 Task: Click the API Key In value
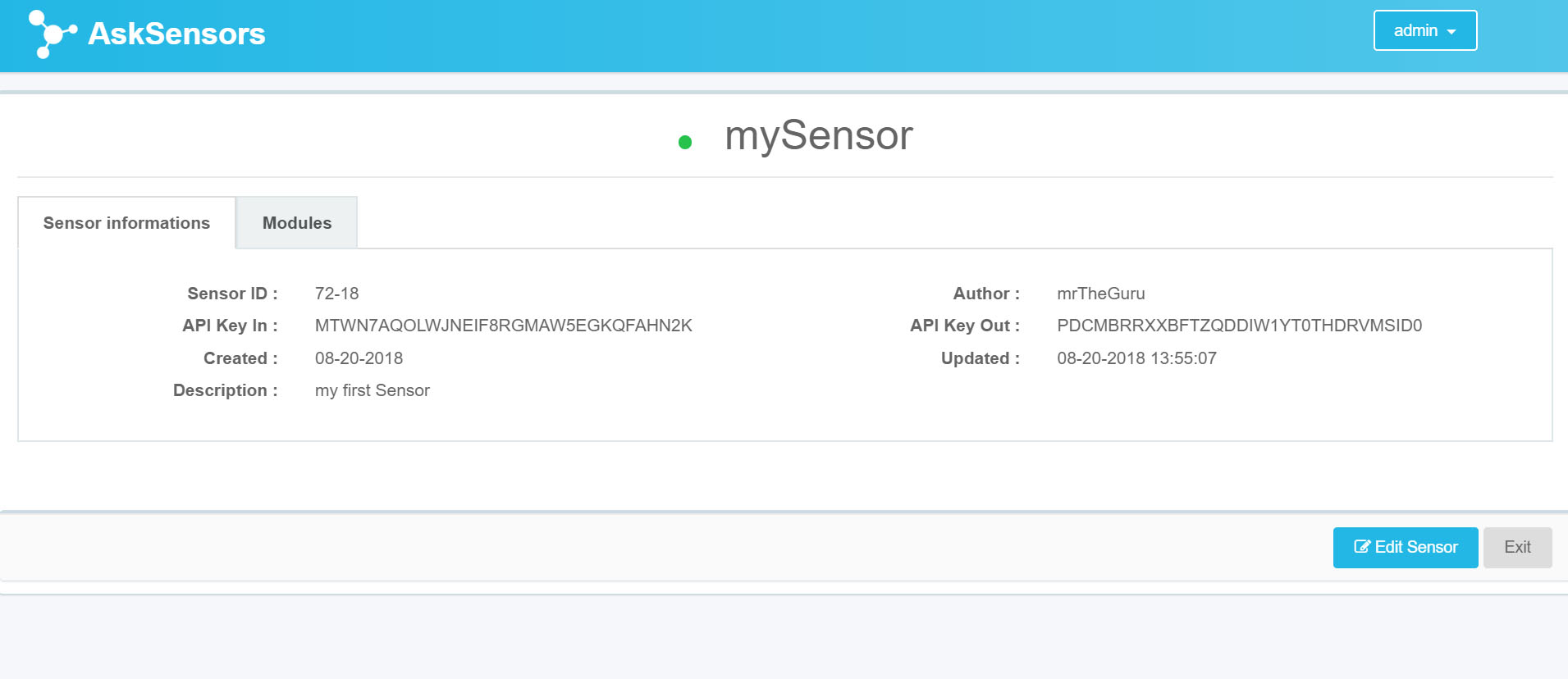click(x=503, y=326)
